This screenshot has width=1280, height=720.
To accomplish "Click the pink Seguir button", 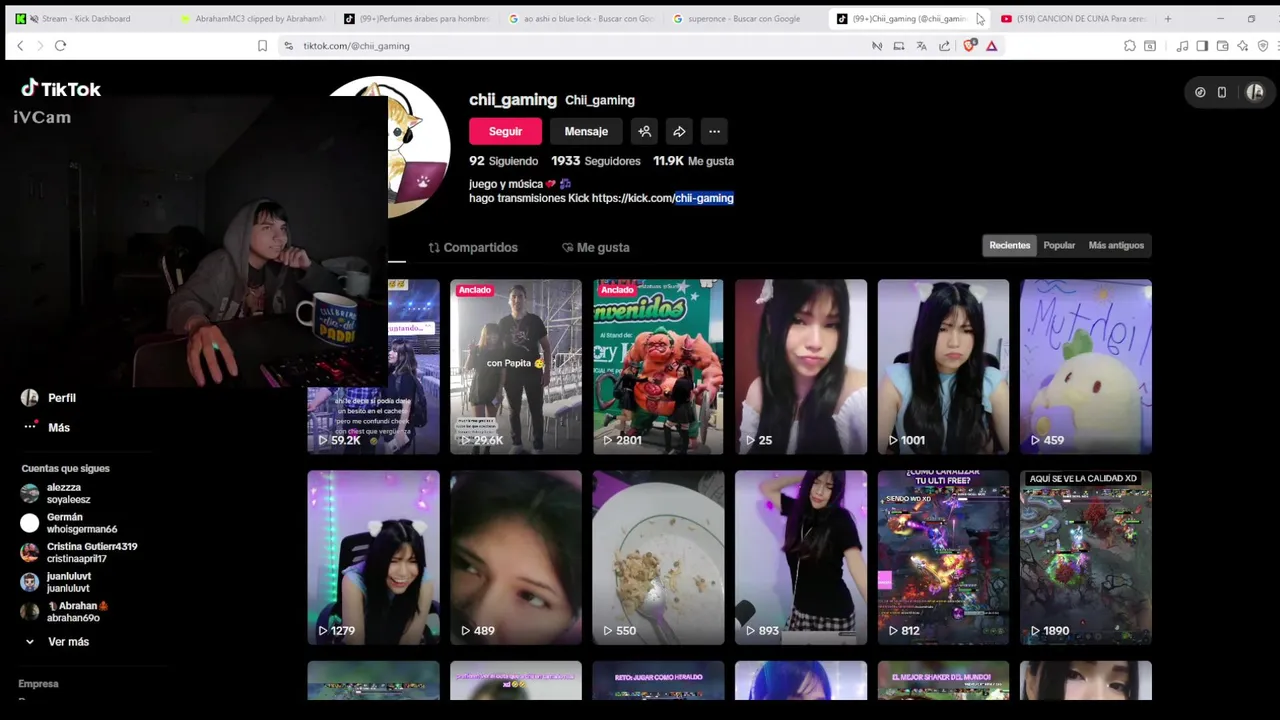I will point(505,131).
